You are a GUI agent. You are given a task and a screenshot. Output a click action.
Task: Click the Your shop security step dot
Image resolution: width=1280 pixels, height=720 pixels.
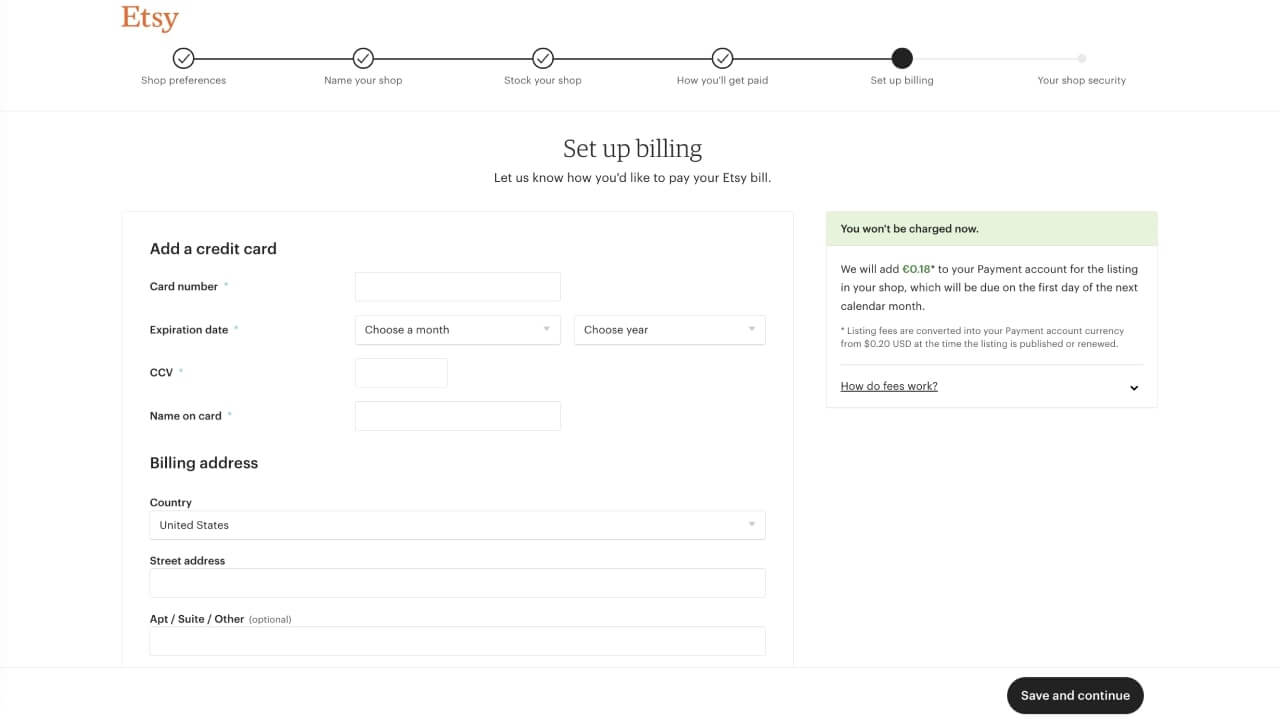coord(1081,57)
